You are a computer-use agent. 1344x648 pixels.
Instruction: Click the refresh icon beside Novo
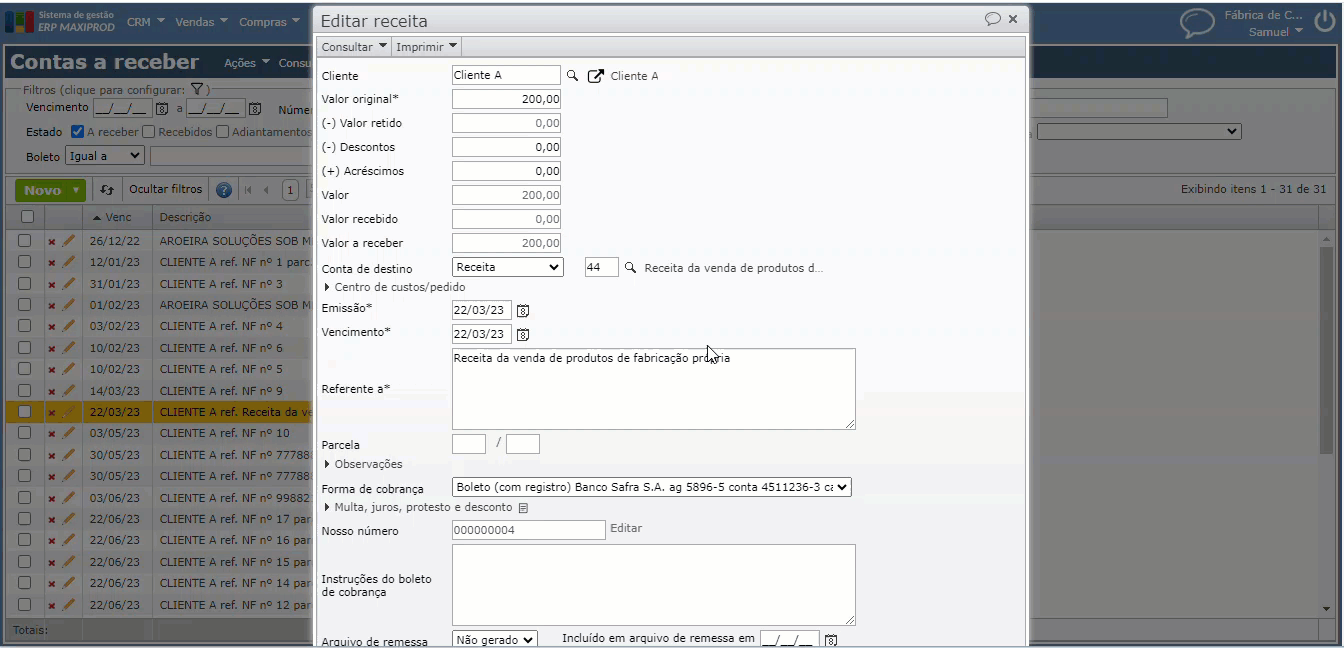pos(108,190)
